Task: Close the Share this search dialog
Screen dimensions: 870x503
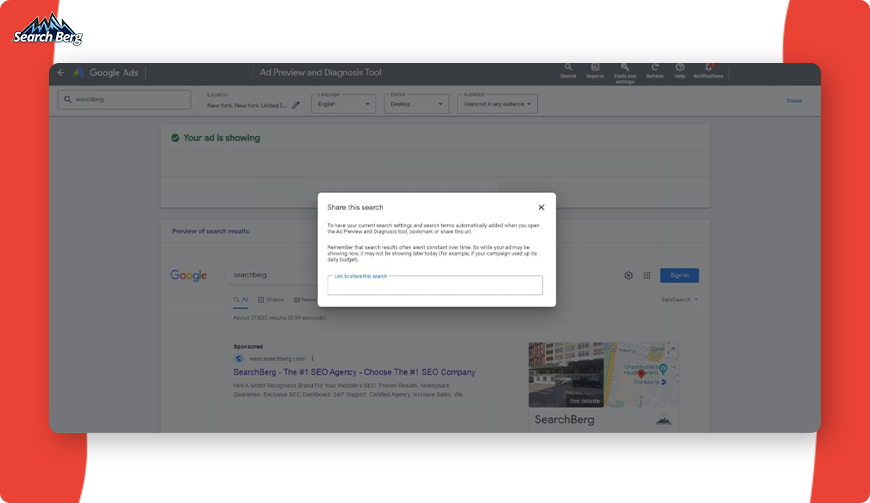Action: pyautogui.click(x=542, y=207)
